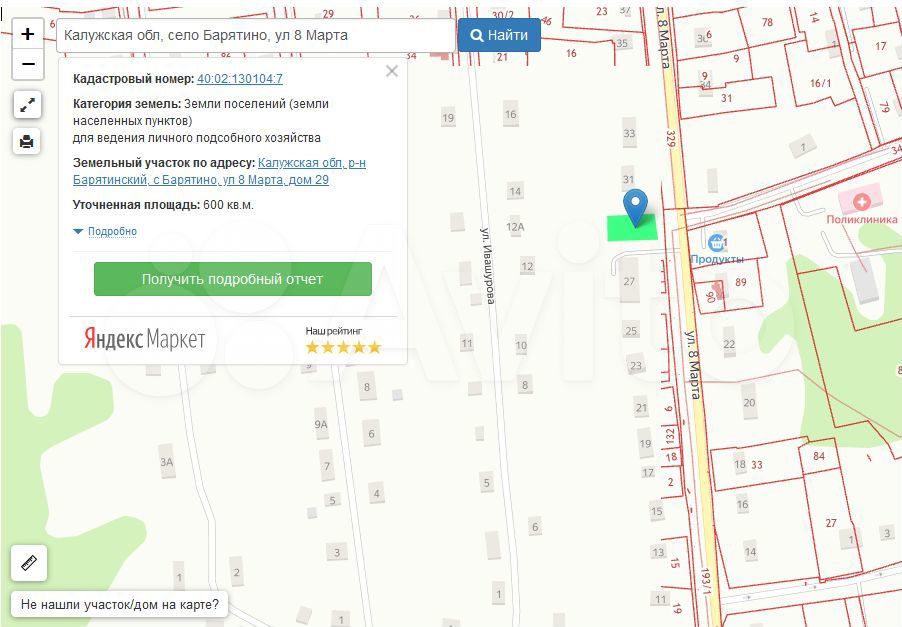
Task: Zoom in the map with plus button
Action: point(27,34)
